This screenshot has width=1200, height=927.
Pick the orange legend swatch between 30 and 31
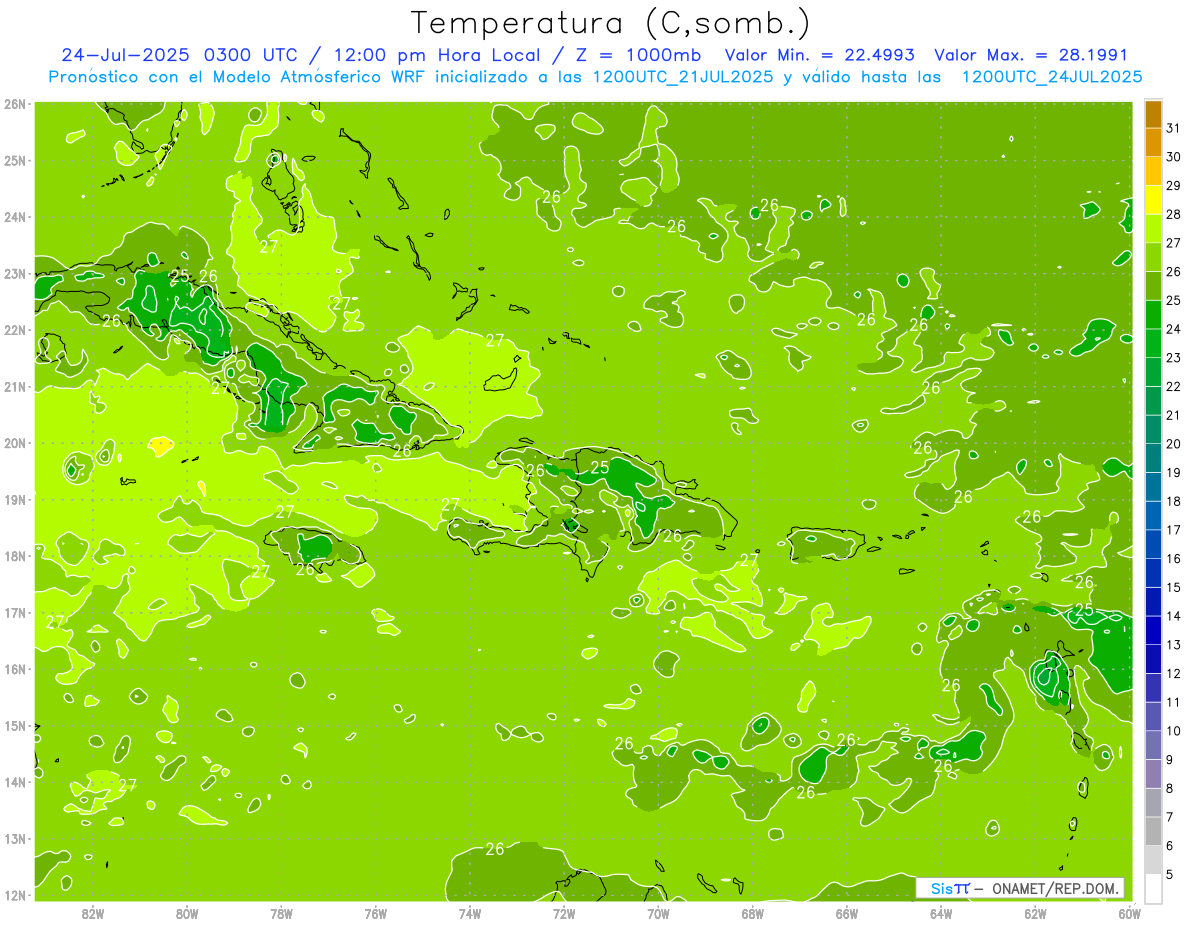pos(1153,143)
